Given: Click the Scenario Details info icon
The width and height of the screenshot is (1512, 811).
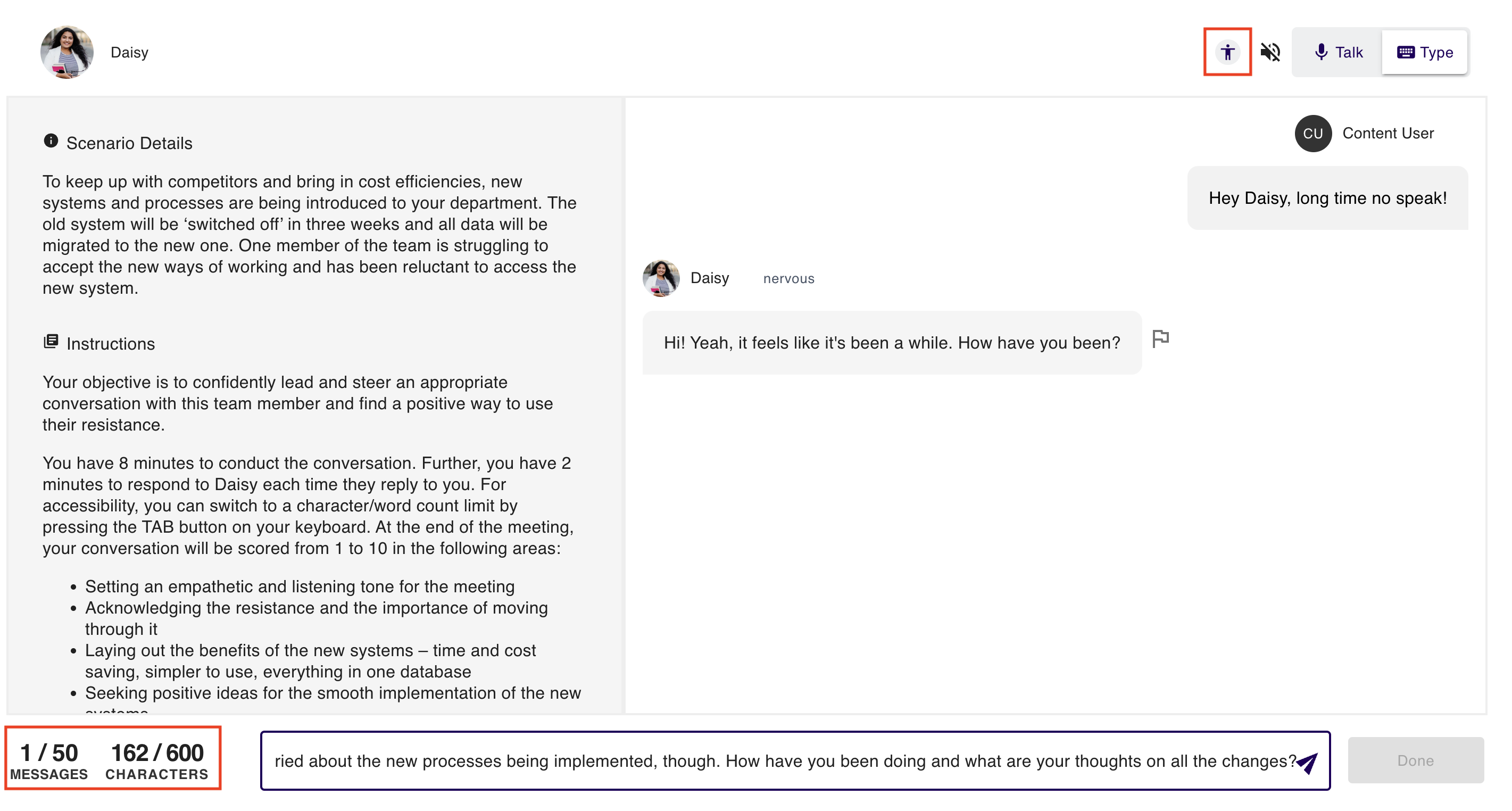Looking at the screenshot, I should (51, 141).
